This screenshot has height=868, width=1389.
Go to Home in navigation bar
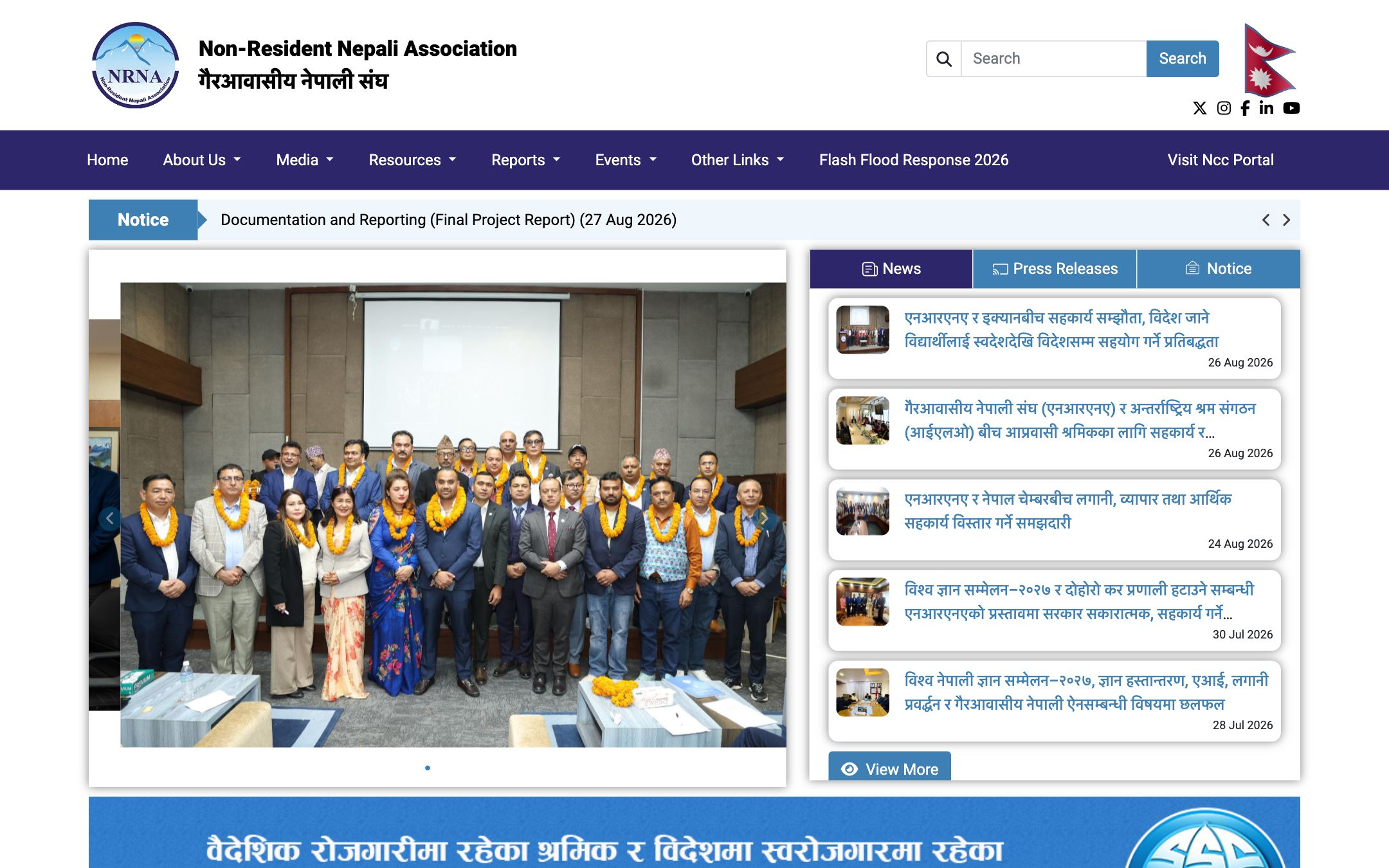[x=107, y=160]
